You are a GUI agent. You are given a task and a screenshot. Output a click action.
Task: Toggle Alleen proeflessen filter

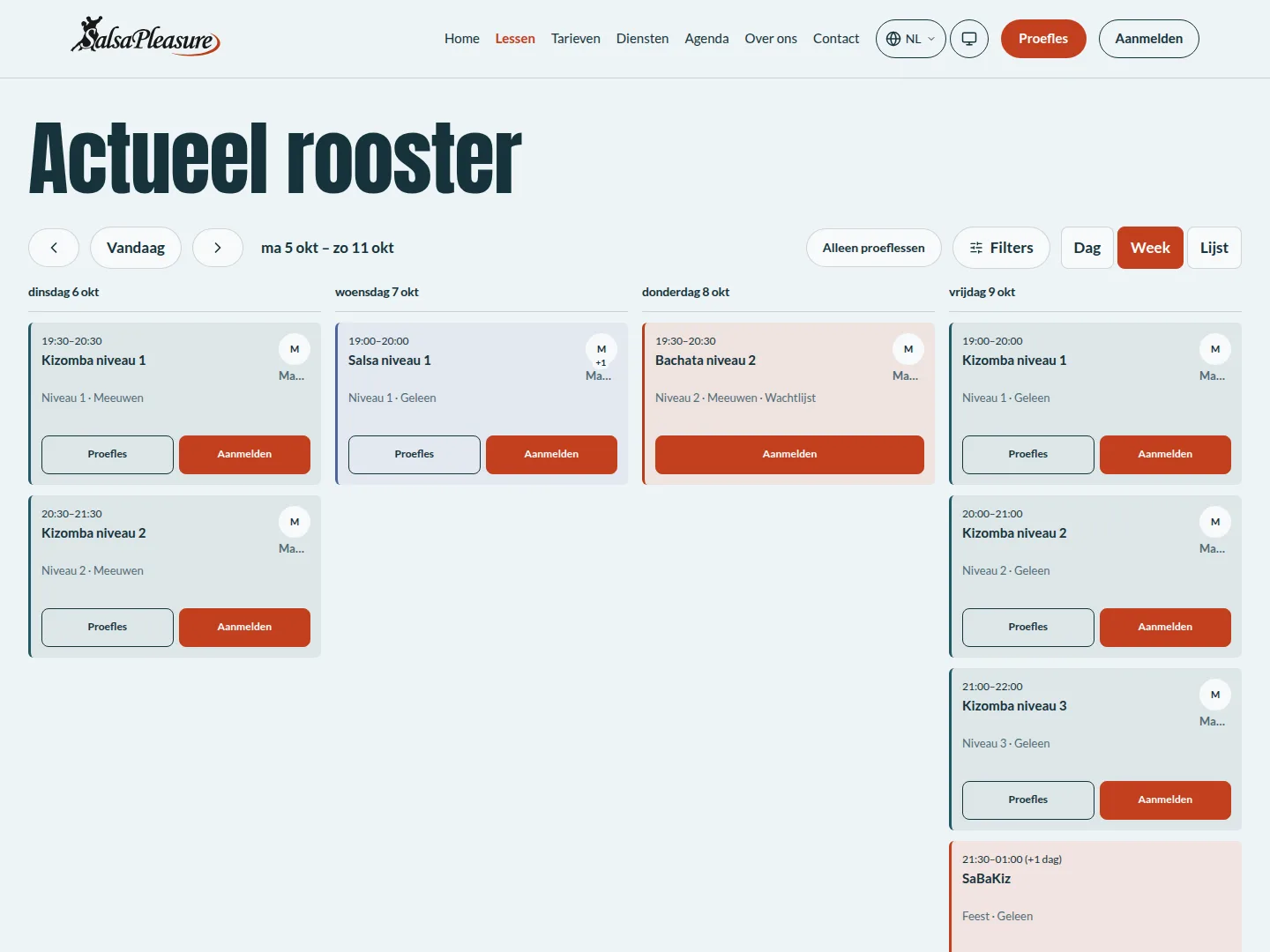(874, 248)
